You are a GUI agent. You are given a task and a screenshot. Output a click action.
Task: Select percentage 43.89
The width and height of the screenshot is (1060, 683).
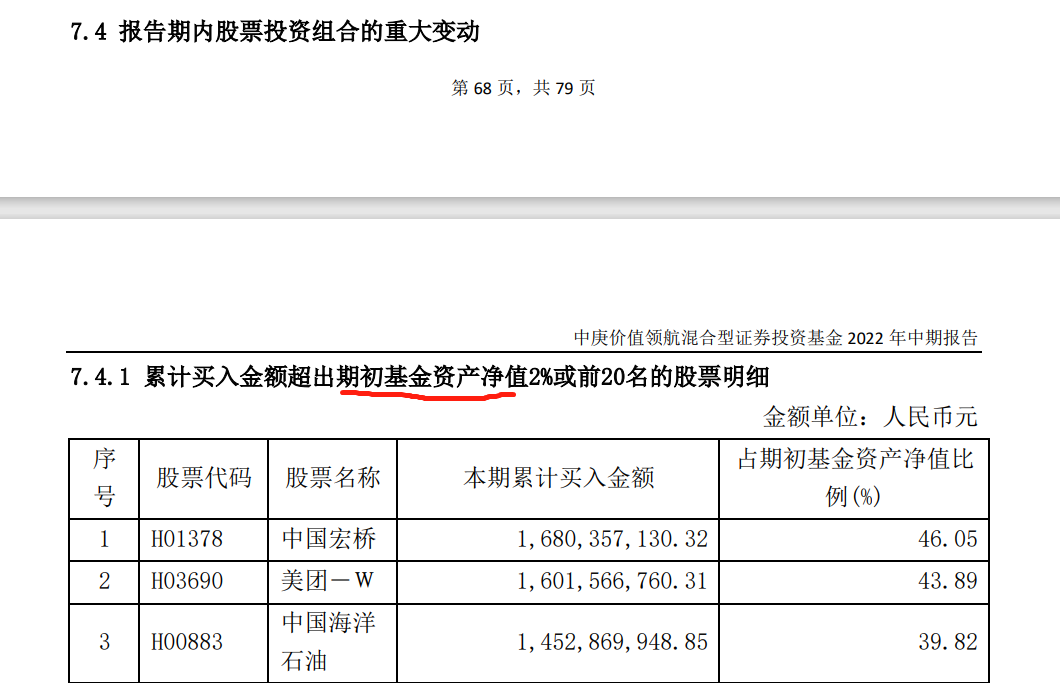coord(948,581)
